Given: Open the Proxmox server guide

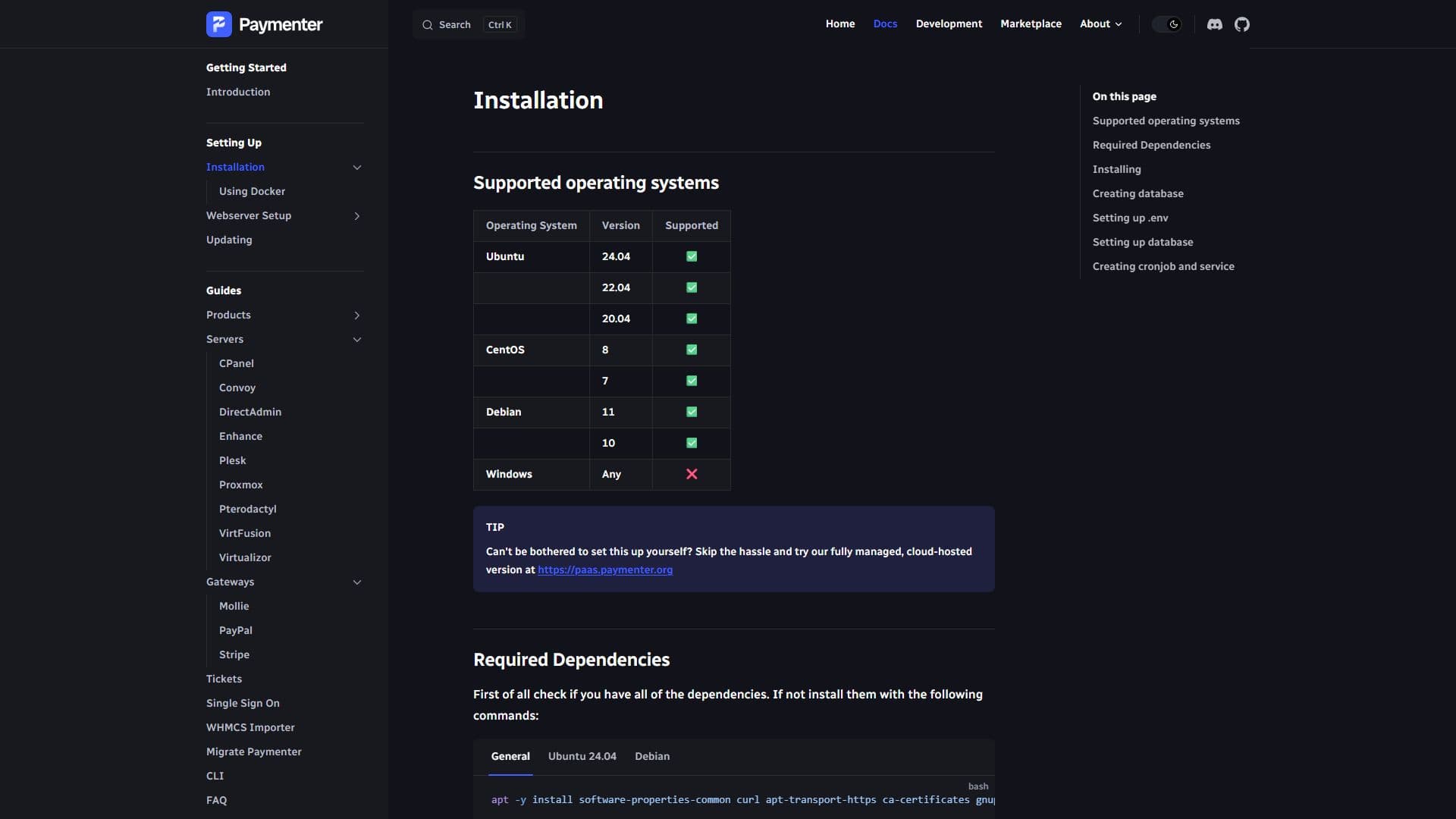Looking at the screenshot, I should [x=241, y=485].
